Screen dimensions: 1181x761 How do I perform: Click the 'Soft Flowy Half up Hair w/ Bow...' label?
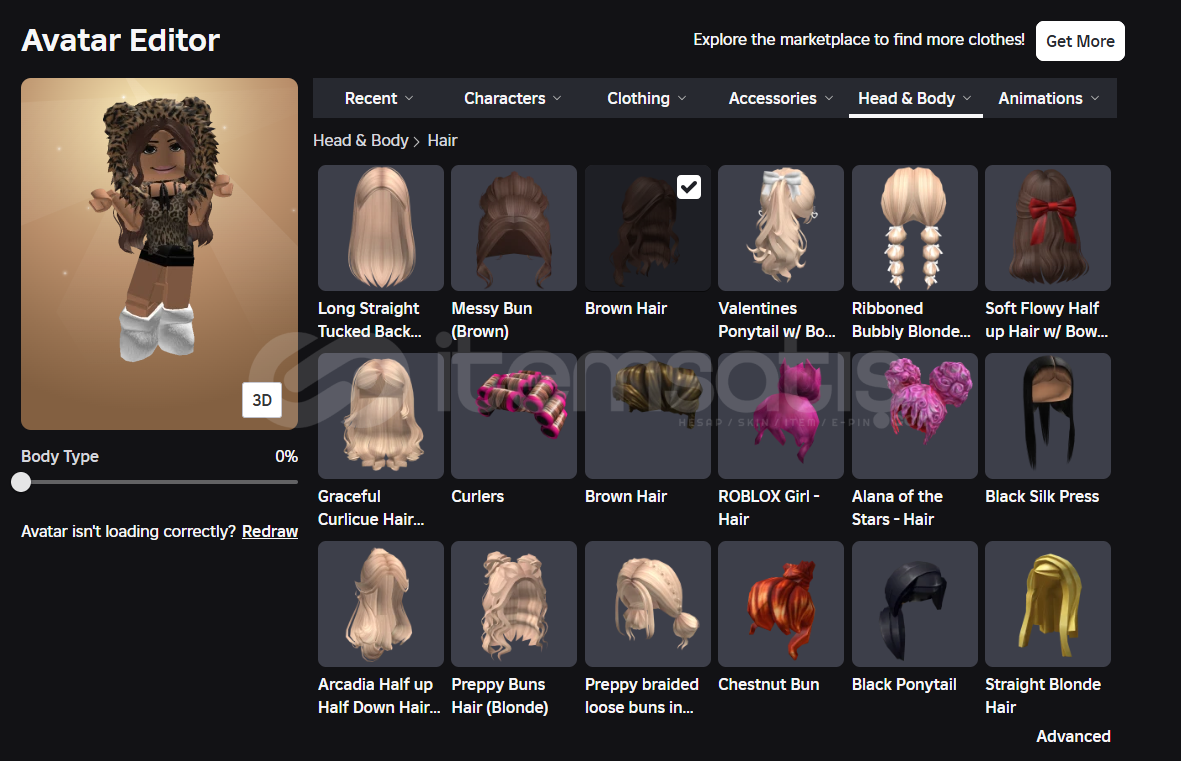1047,319
